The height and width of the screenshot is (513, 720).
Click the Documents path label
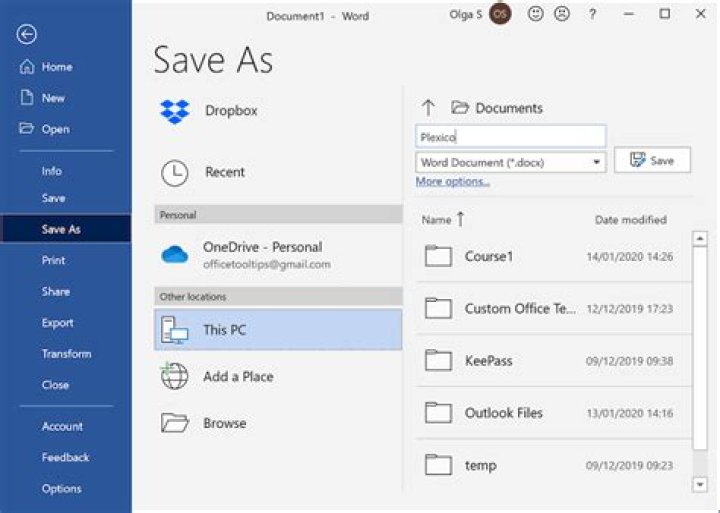pyautogui.click(x=509, y=108)
